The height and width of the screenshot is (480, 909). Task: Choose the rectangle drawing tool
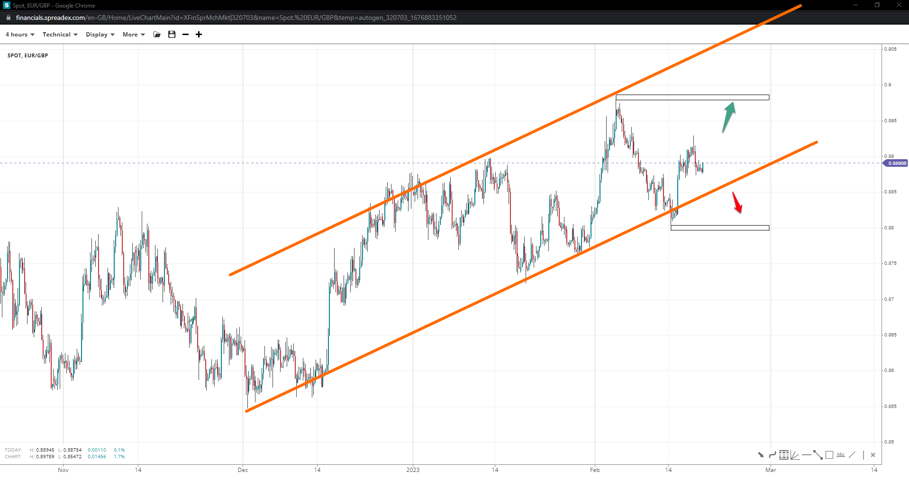coord(829,455)
